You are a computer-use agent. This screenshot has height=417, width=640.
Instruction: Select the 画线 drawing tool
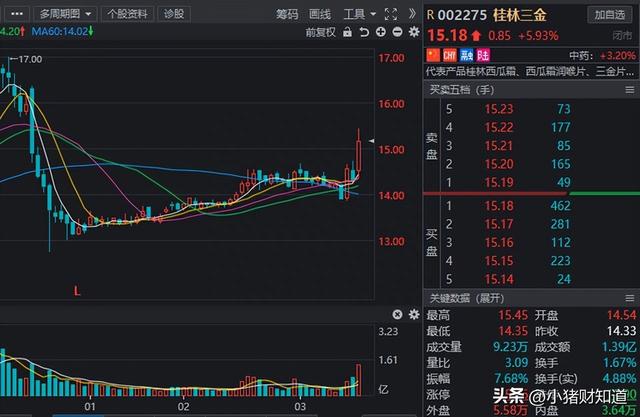pyautogui.click(x=320, y=14)
